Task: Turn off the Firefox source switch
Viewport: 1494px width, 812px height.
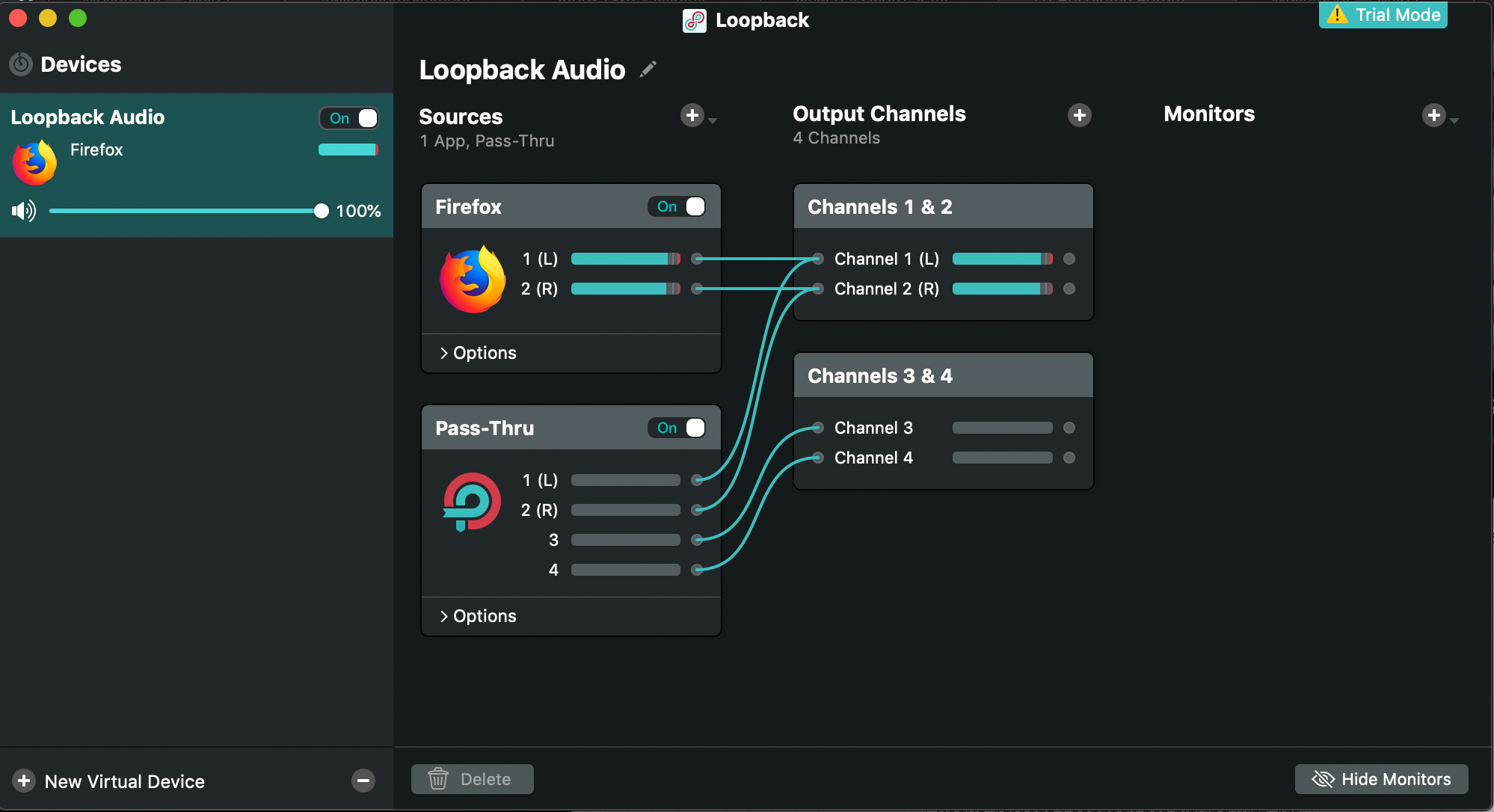Action: [677, 206]
